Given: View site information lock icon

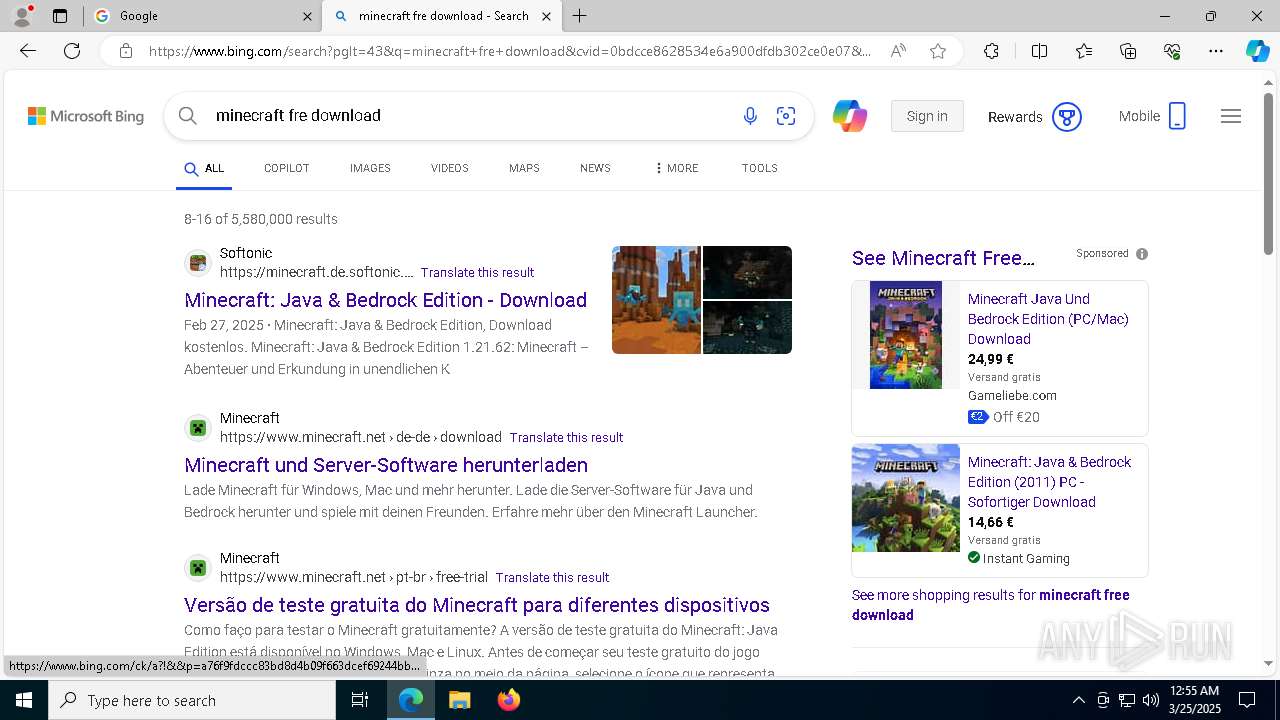Looking at the screenshot, I should [x=125, y=51].
